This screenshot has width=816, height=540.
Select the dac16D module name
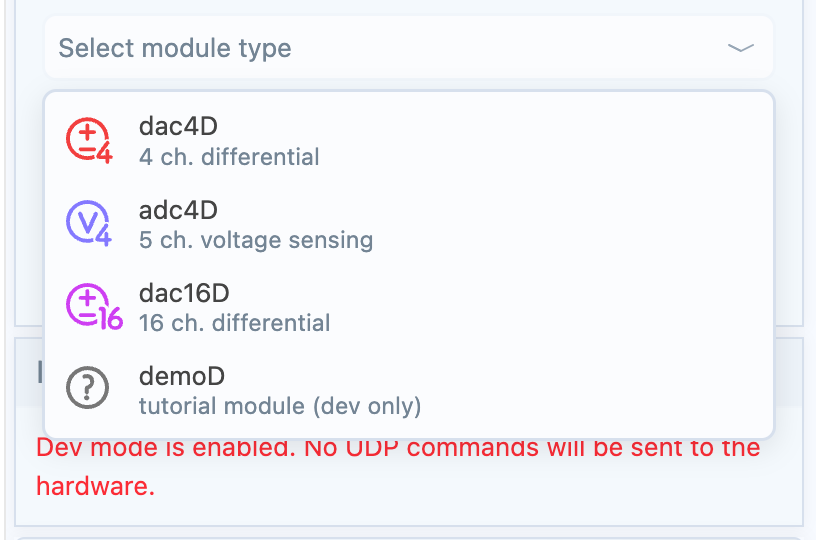pos(184,293)
